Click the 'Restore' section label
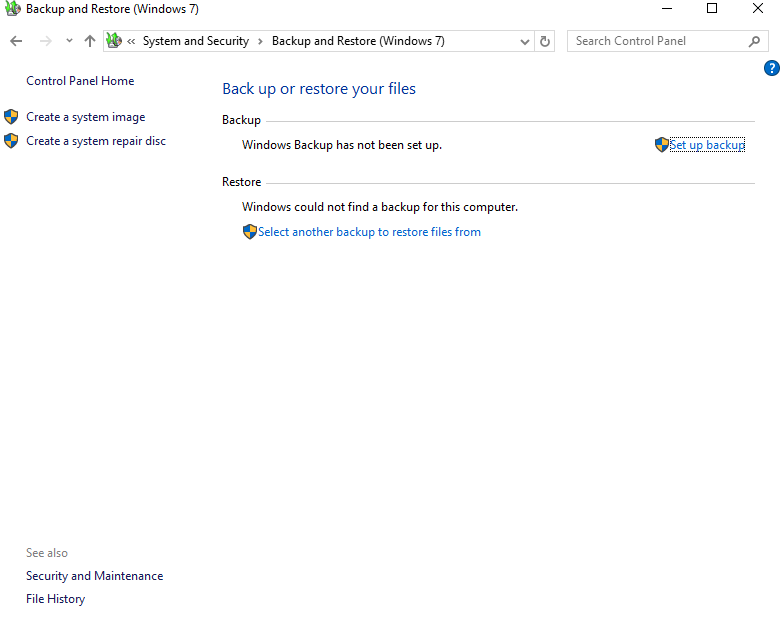Viewport: 780px width, 625px height. coord(241,182)
